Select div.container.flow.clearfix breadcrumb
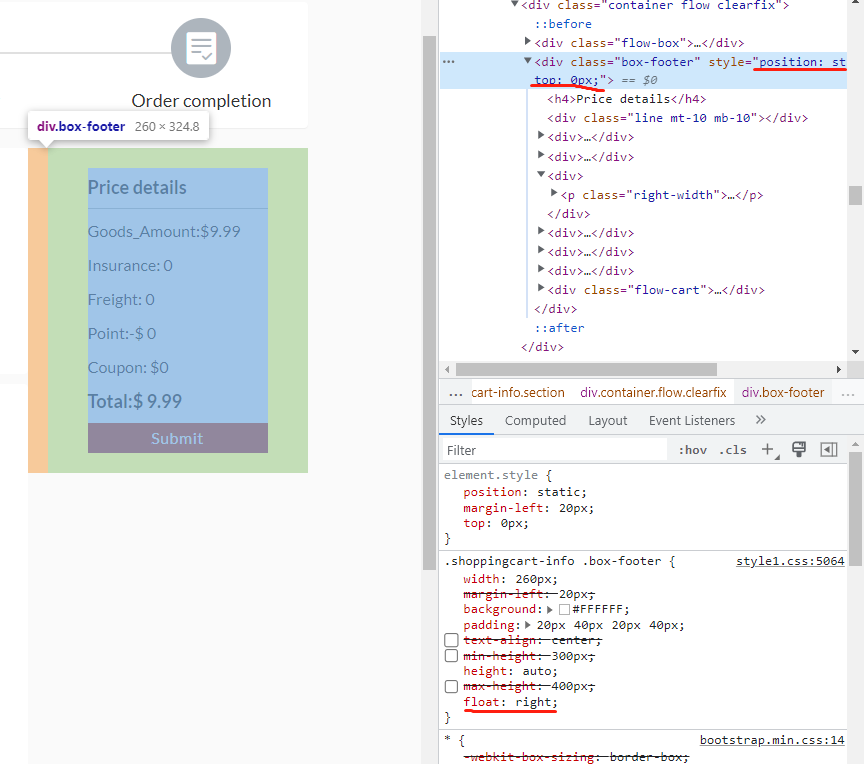Viewport: 864px width, 764px height. [653, 393]
